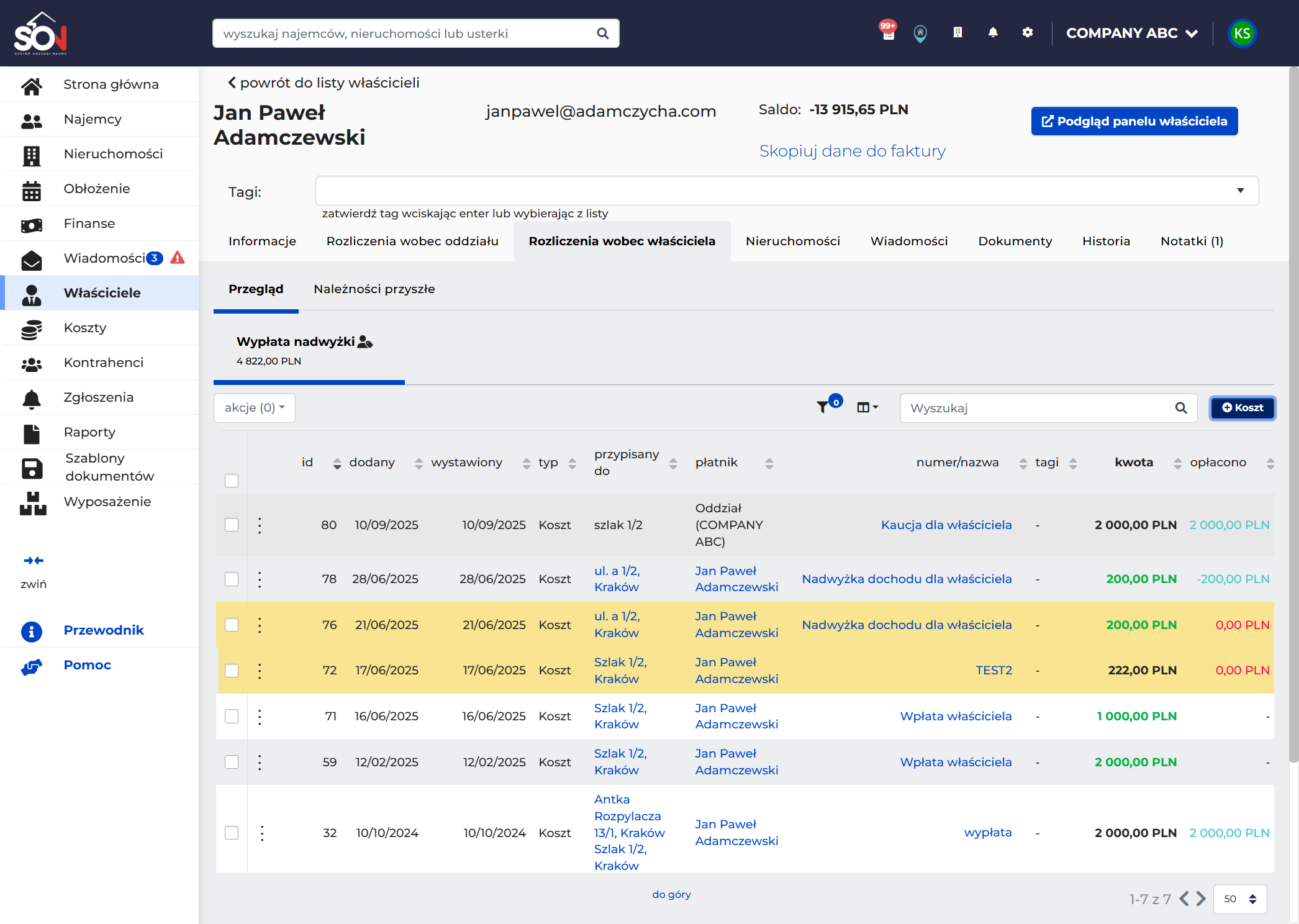Toggle the select-all header checkbox
1299x924 pixels.
coord(232,481)
